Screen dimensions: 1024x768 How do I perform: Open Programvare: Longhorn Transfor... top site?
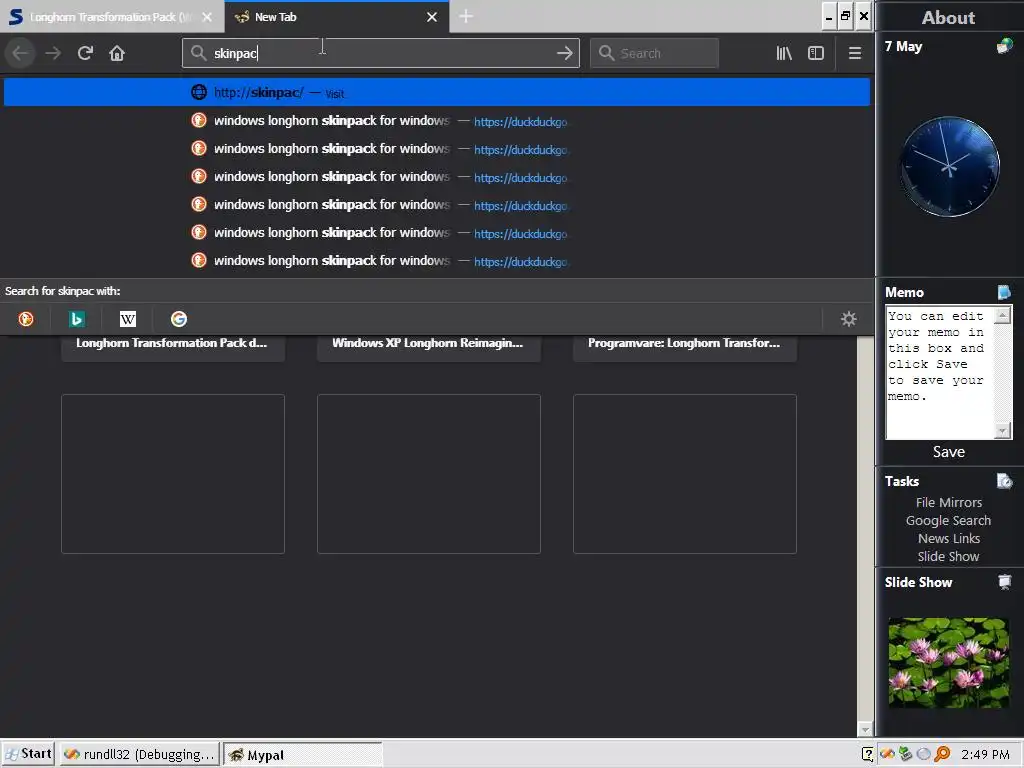click(x=684, y=344)
